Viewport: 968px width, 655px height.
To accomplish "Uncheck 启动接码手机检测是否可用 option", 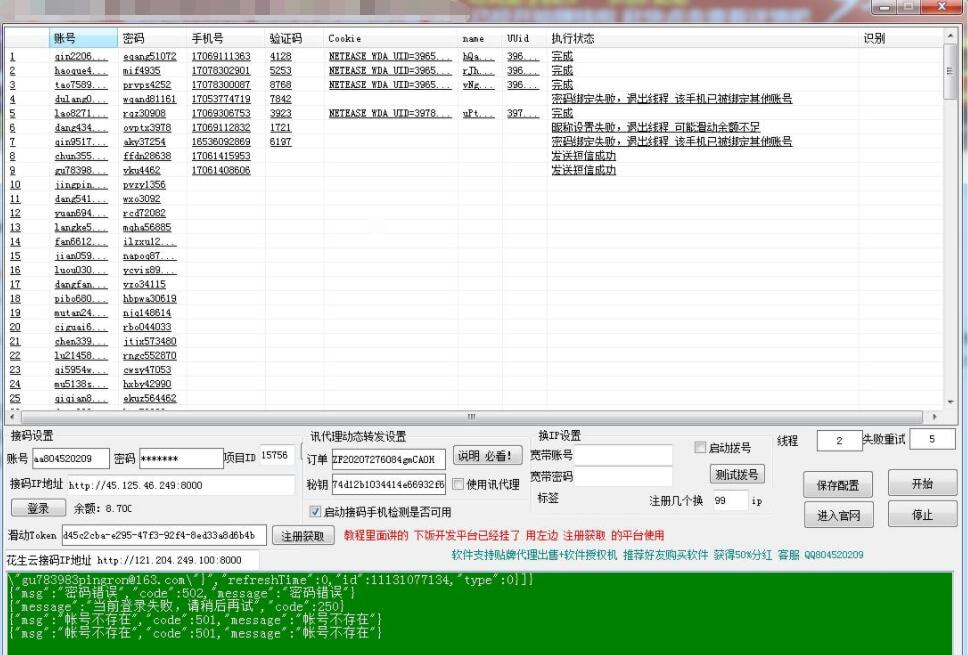I will coord(315,512).
